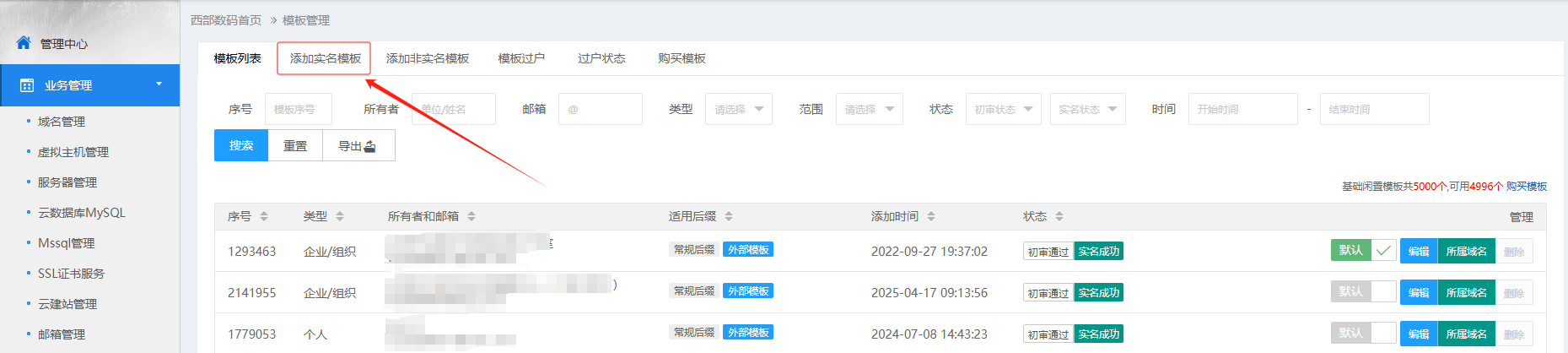View 所属域名 for template 1293463
This screenshot has width=1568, height=353.
(x=1466, y=251)
